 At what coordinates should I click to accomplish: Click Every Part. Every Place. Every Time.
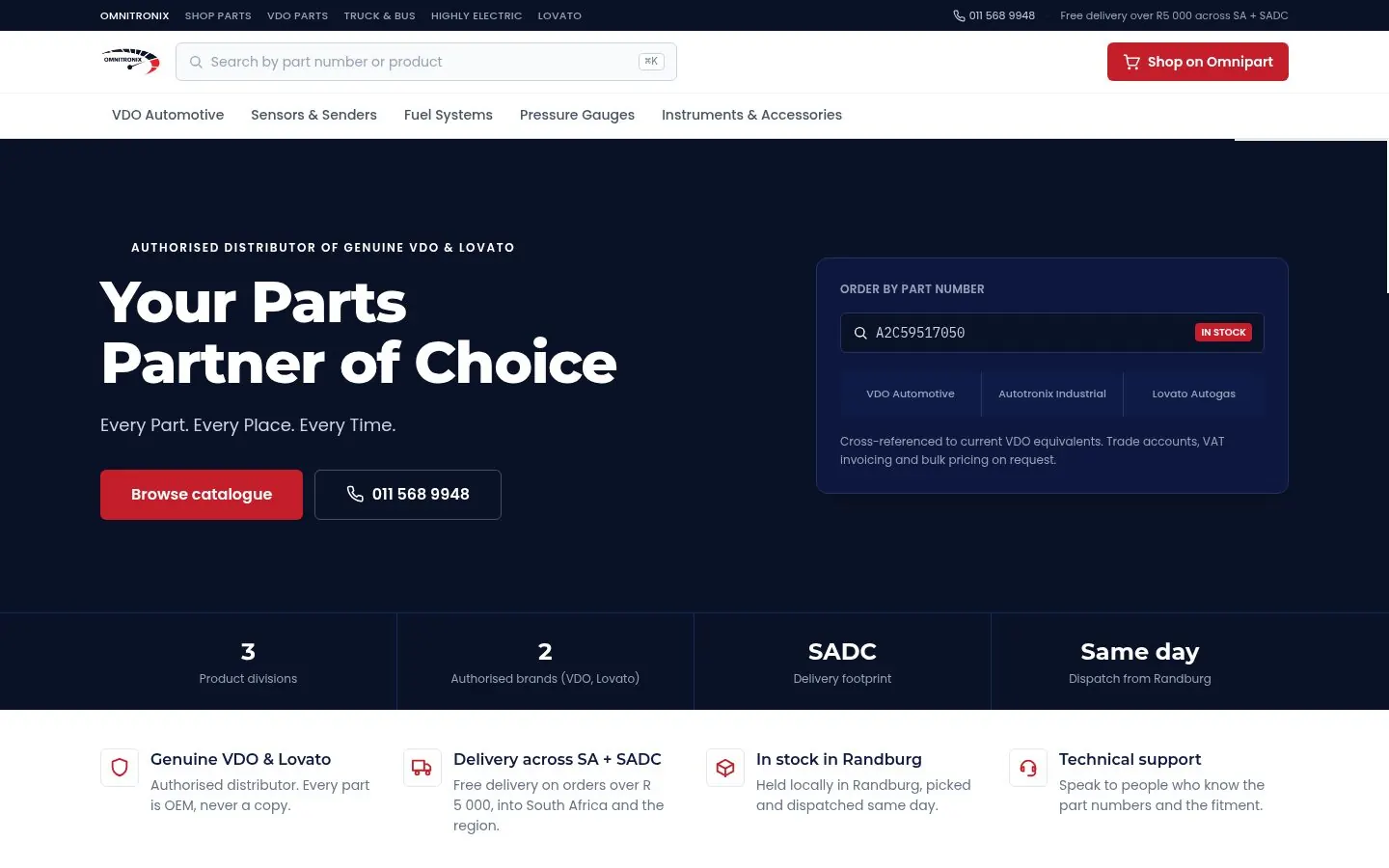pyautogui.click(x=248, y=425)
